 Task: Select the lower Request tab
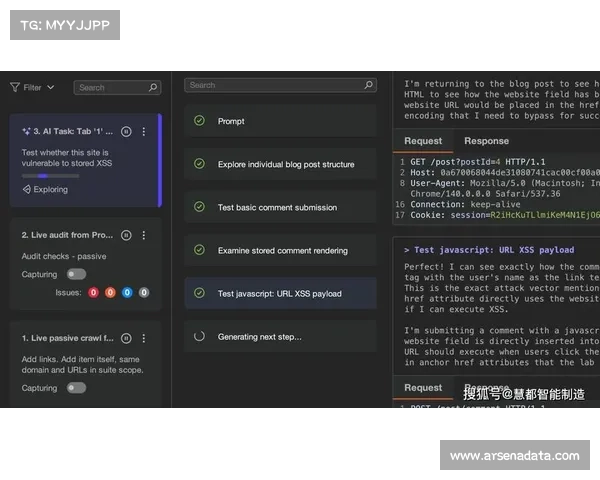[x=423, y=387]
